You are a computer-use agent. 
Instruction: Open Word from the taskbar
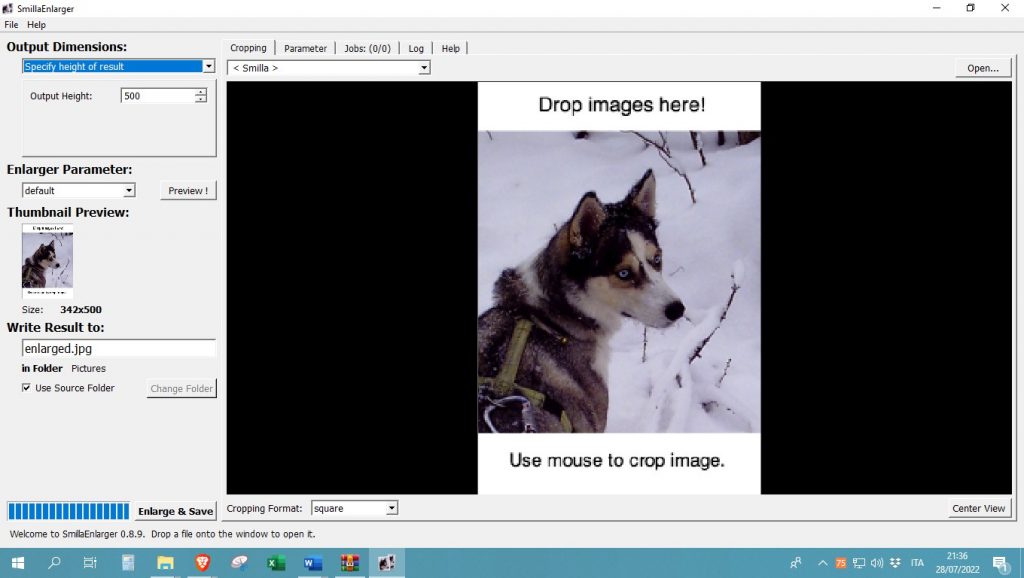click(x=313, y=563)
